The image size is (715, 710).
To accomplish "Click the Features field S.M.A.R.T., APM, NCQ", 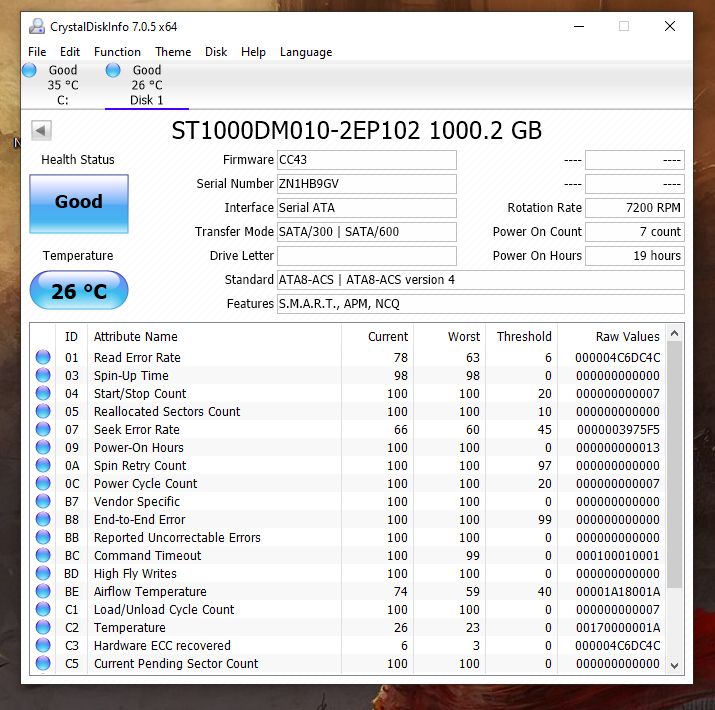I will click(x=481, y=304).
